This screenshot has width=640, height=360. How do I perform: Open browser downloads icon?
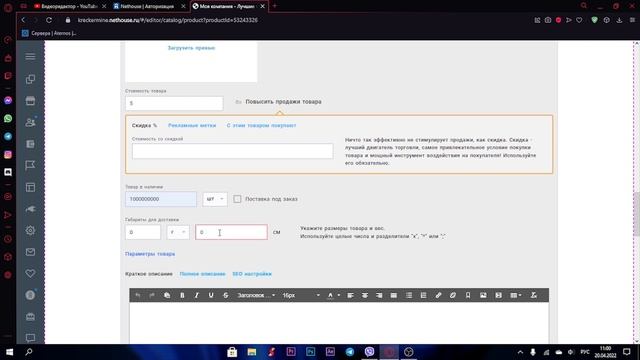[x=619, y=20]
